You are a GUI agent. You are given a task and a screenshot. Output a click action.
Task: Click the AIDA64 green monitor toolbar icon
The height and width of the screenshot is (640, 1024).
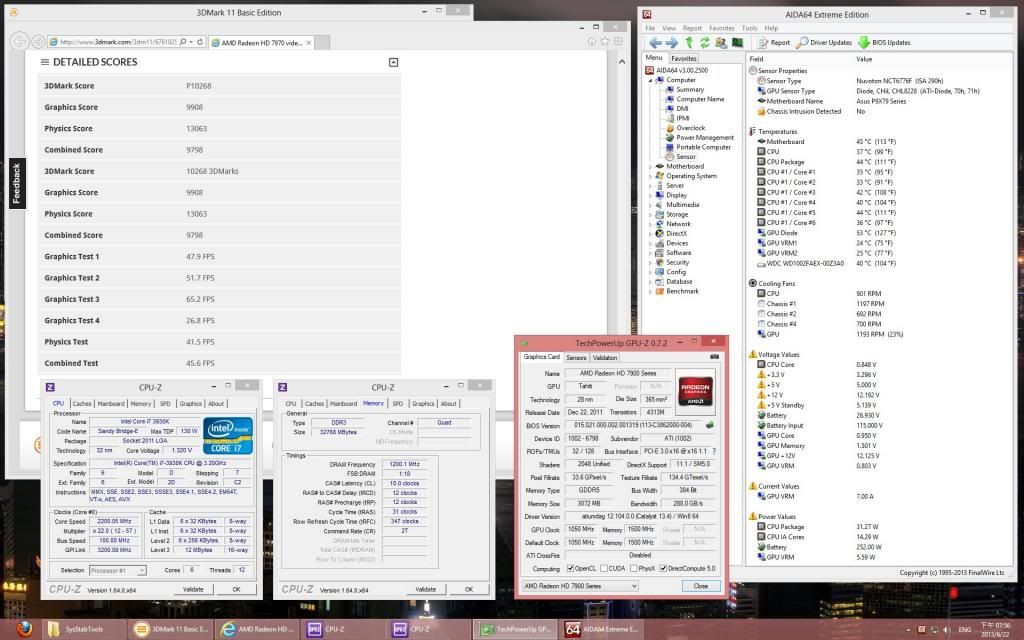(x=737, y=43)
